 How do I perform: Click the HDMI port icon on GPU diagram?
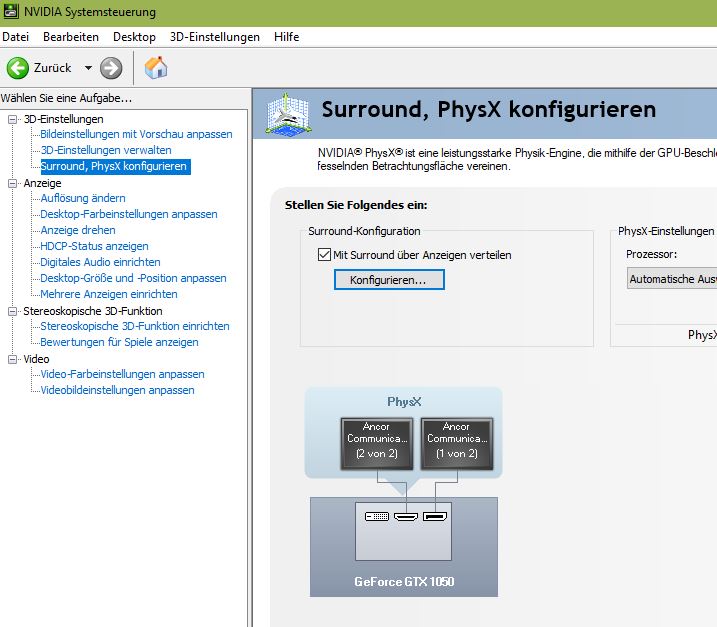pos(406,517)
